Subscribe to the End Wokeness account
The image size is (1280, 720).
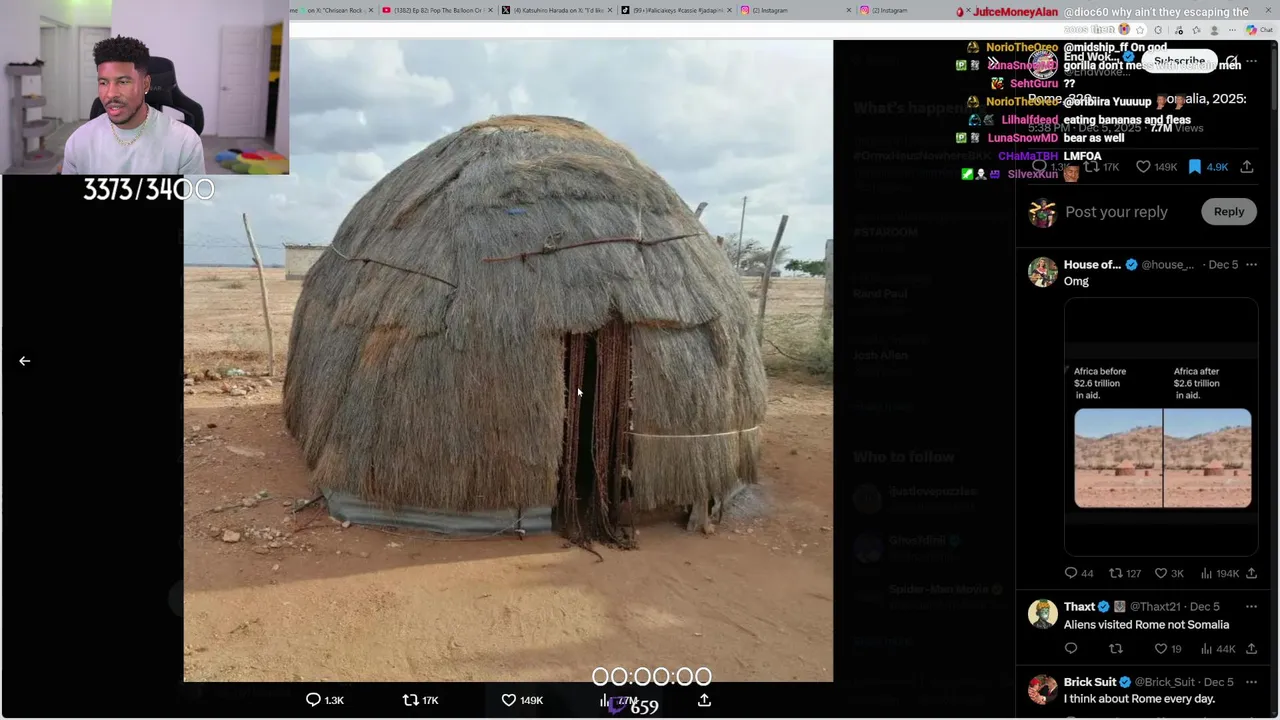[1179, 61]
